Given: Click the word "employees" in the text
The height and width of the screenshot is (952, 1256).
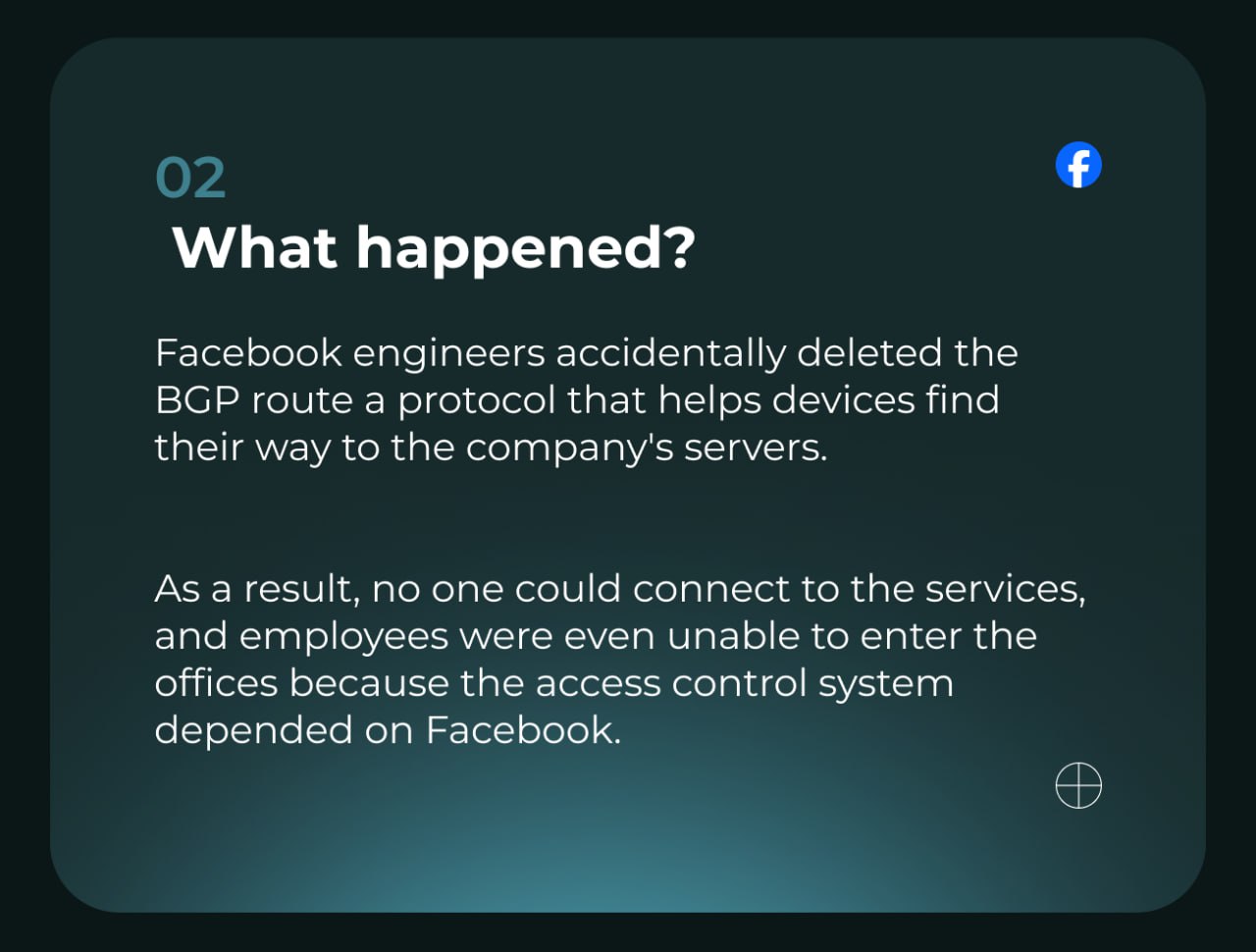Looking at the screenshot, I should (x=343, y=636).
